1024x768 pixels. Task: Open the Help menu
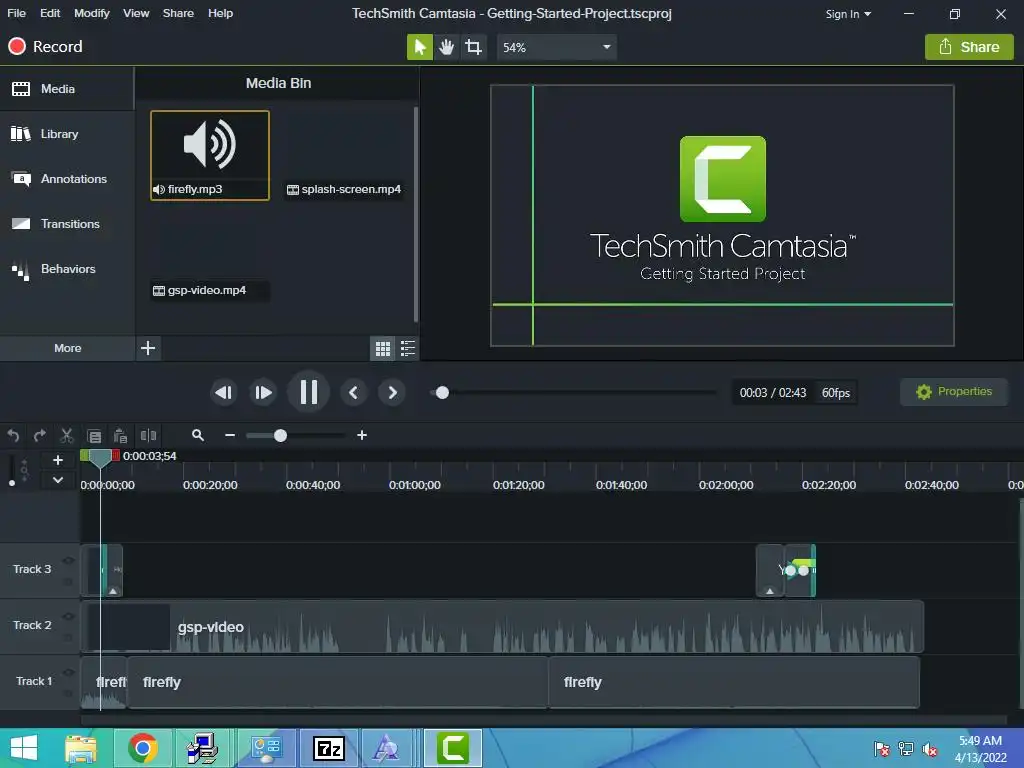coord(220,13)
